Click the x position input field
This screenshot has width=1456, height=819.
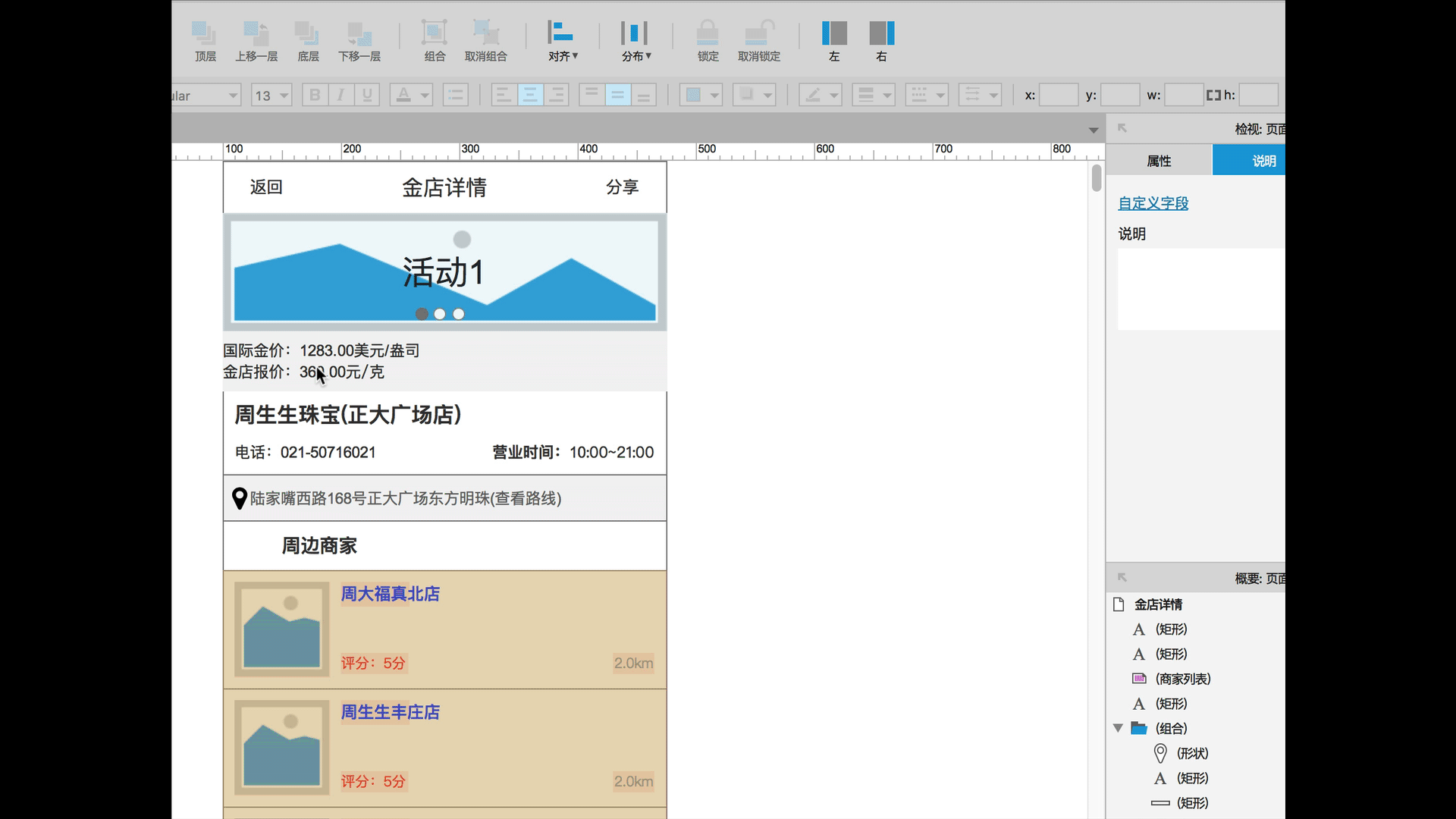tap(1058, 96)
